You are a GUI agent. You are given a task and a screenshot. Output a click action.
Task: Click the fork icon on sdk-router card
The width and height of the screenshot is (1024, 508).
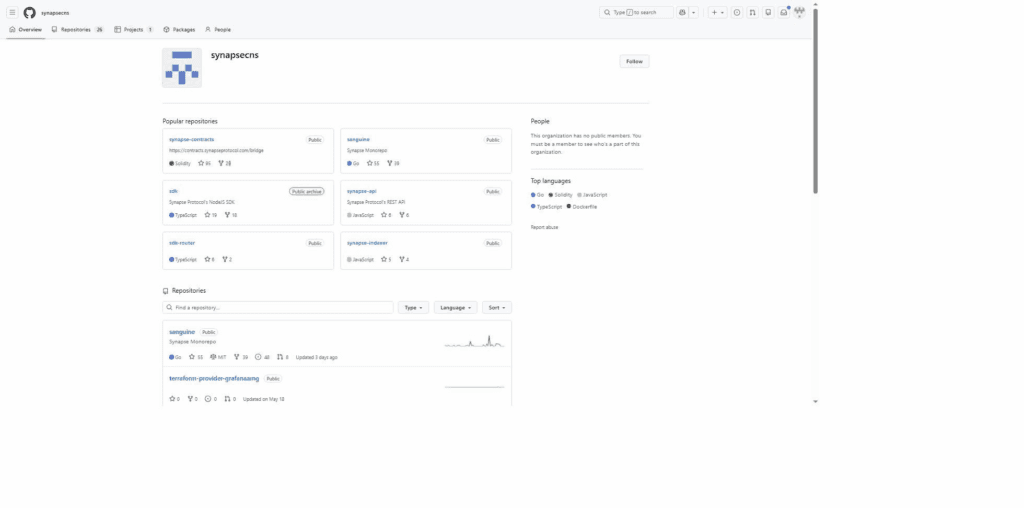[x=225, y=259]
